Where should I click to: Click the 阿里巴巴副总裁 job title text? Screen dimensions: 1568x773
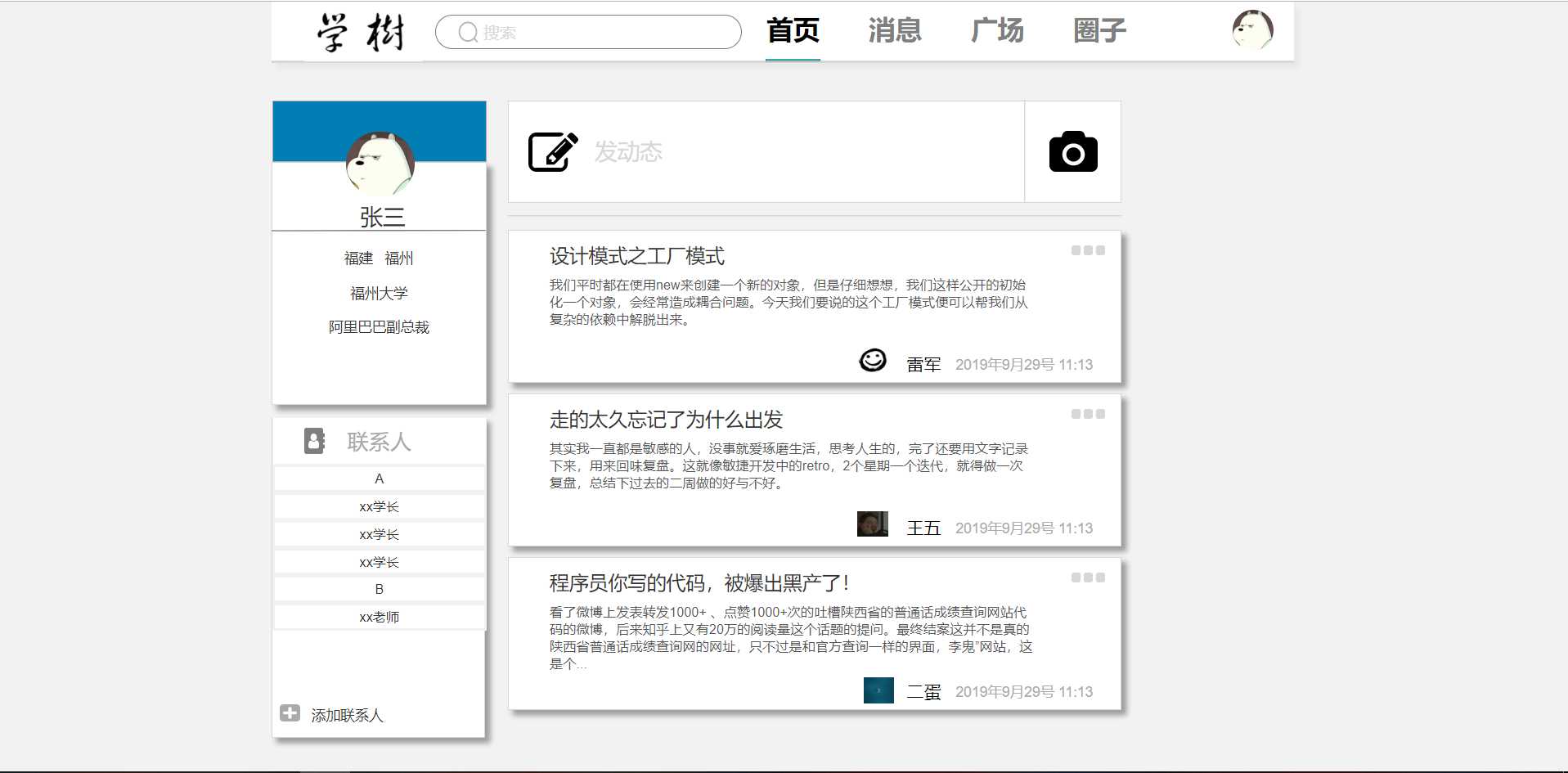click(x=379, y=327)
